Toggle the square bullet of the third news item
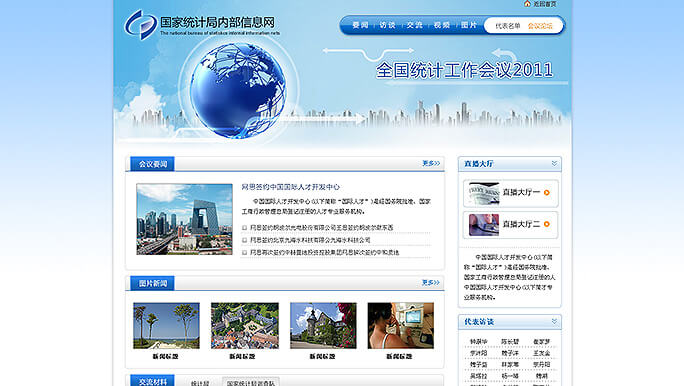Viewport: 684px width, 386px height. [x=244, y=253]
